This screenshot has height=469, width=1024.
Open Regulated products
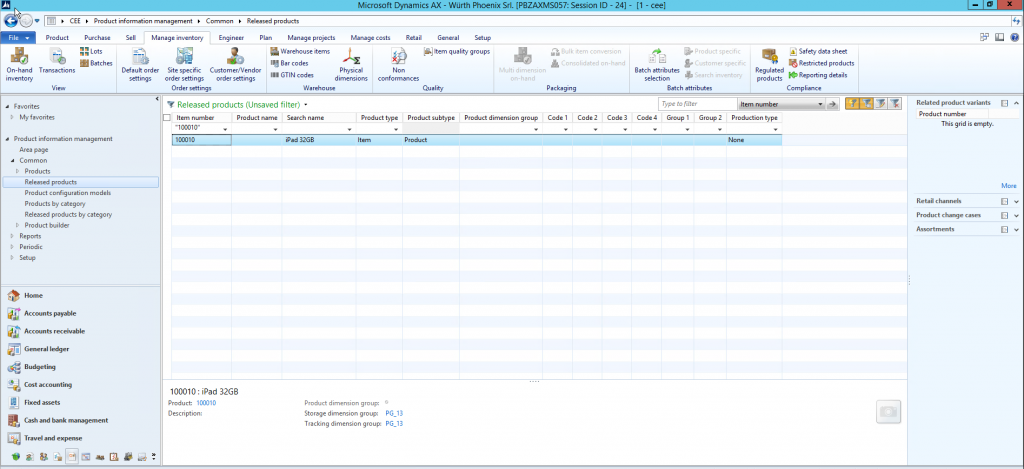click(769, 65)
